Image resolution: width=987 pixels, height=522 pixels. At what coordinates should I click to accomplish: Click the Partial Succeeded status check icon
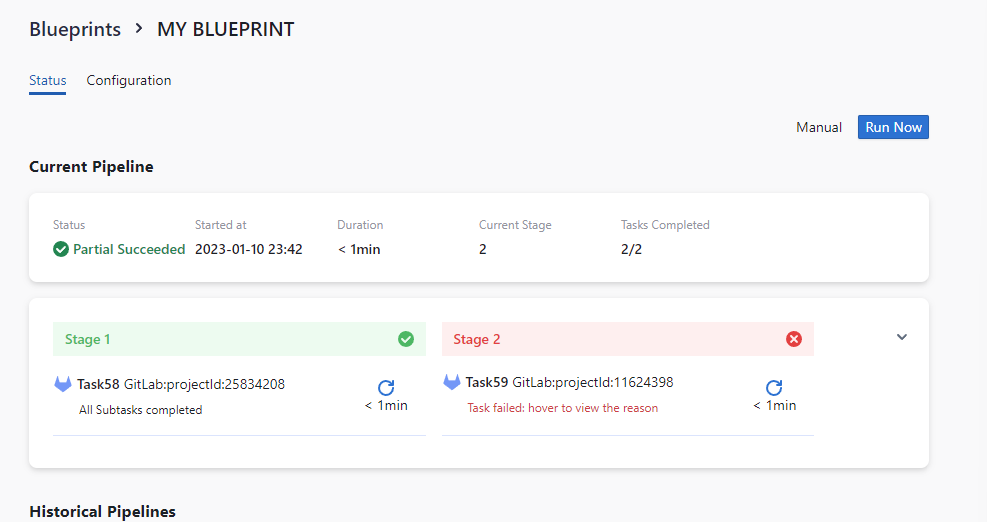[60, 249]
